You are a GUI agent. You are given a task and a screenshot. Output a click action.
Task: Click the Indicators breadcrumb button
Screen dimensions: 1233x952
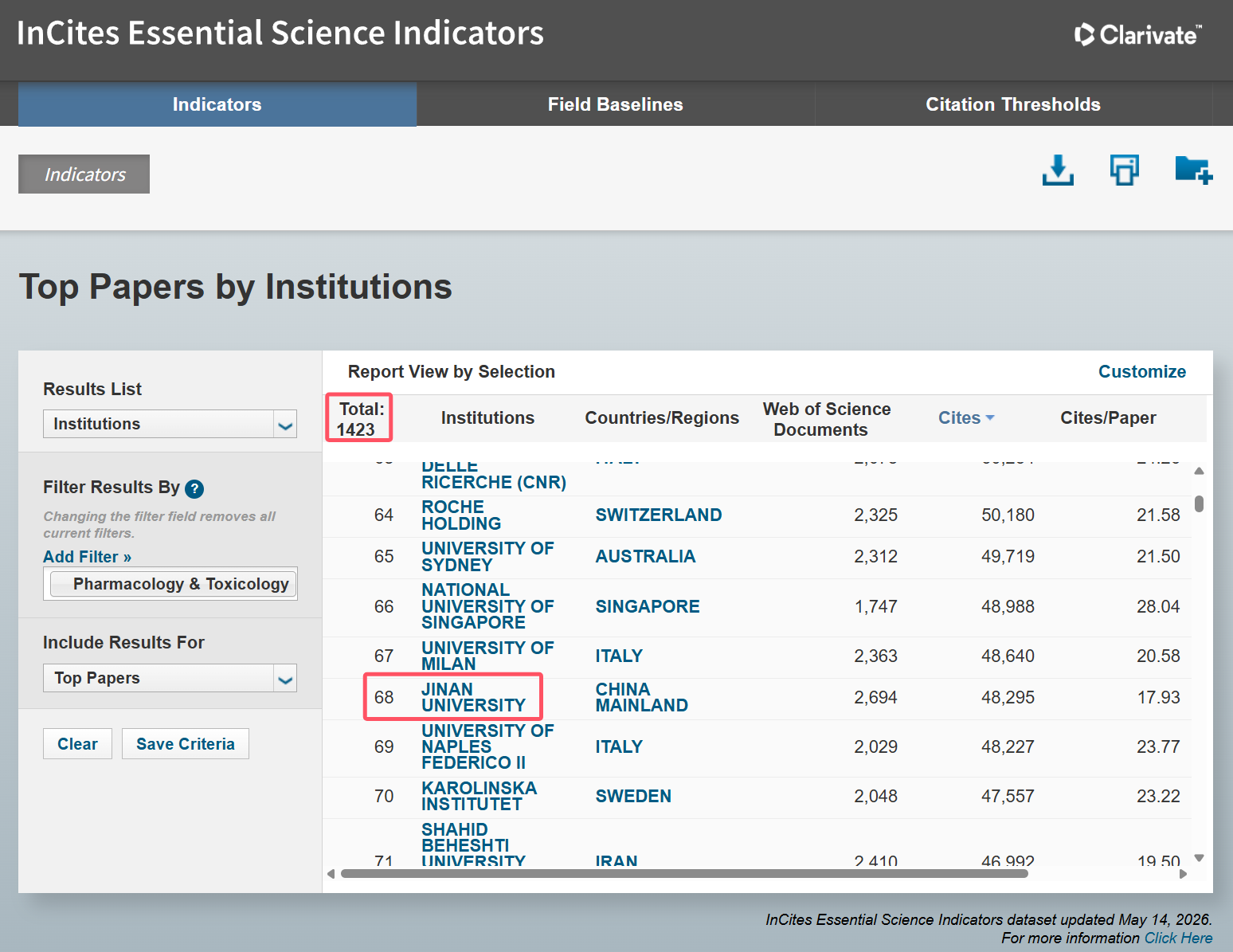(x=84, y=174)
